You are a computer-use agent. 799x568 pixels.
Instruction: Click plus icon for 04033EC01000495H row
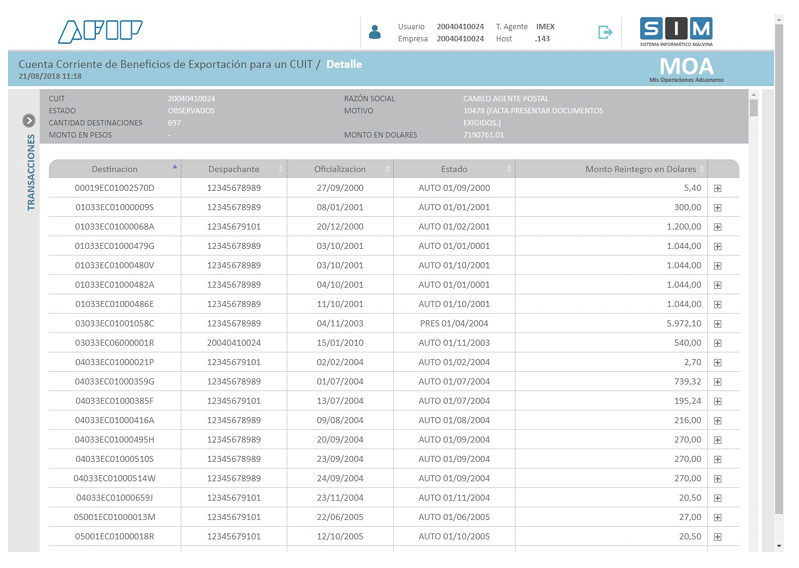pyautogui.click(x=717, y=440)
